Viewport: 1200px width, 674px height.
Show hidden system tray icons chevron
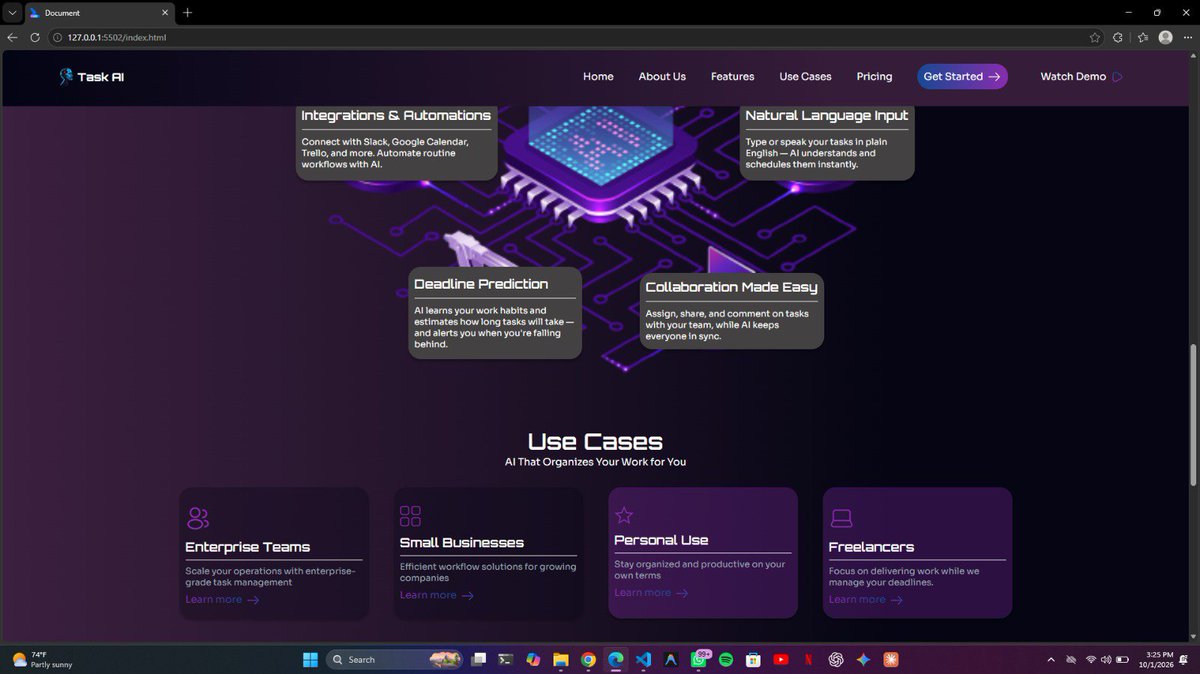pyautogui.click(x=1051, y=659)
